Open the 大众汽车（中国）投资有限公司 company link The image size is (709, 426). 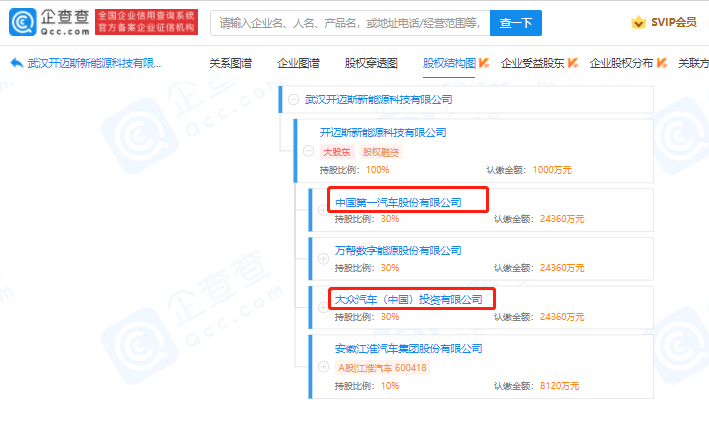408,299
